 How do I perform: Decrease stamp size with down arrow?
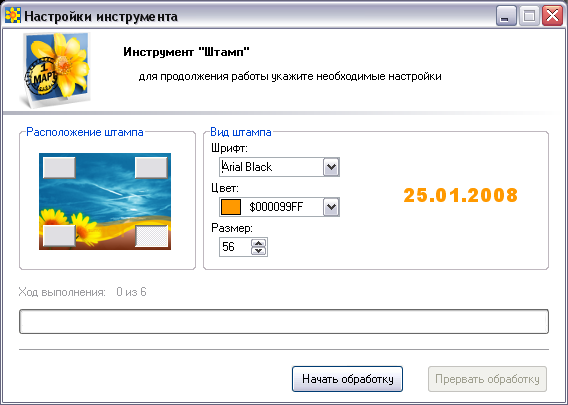pyautogui.click(x=259, y=251)
